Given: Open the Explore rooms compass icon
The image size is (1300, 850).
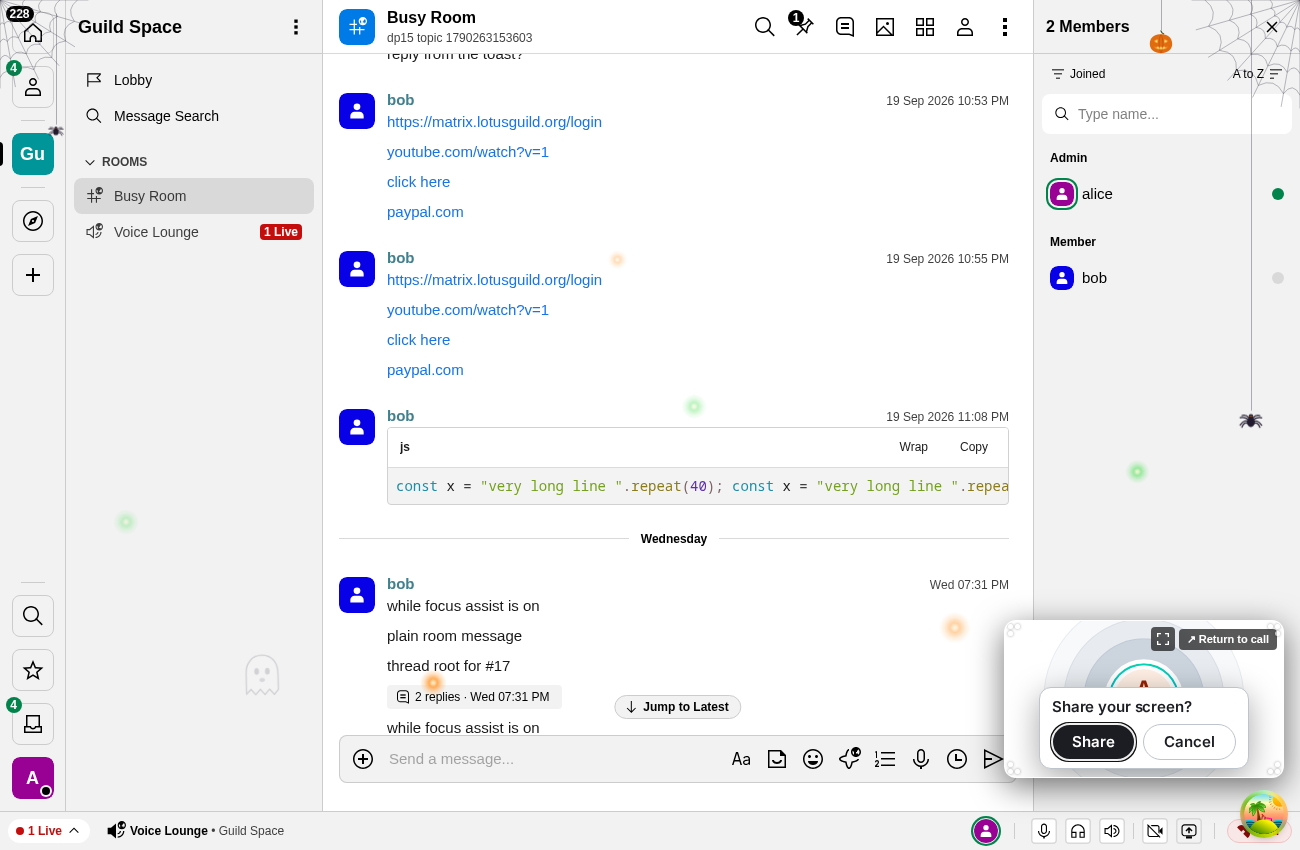Looking at the screenshot, I should click(33, 221).
